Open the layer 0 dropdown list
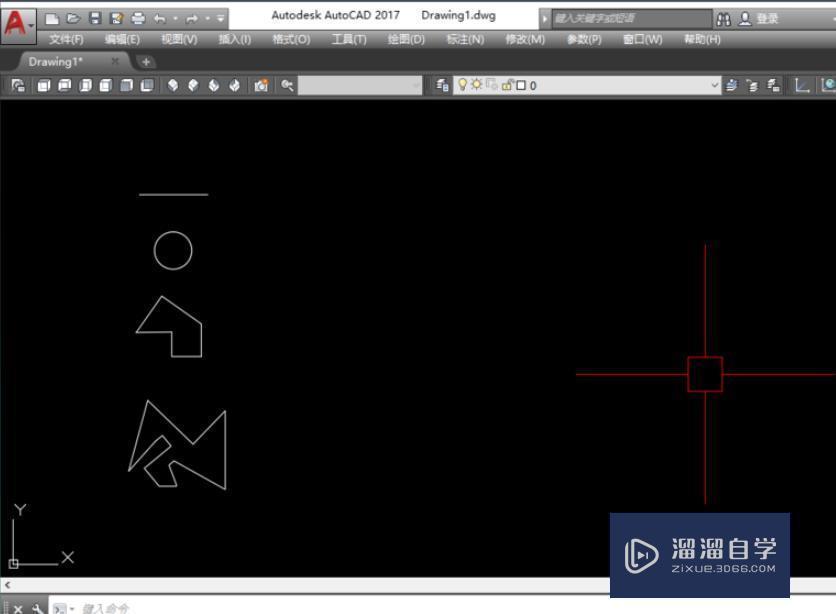Image resolution: width=836 pixels, height=614 pixels. (x=714, y=84)
